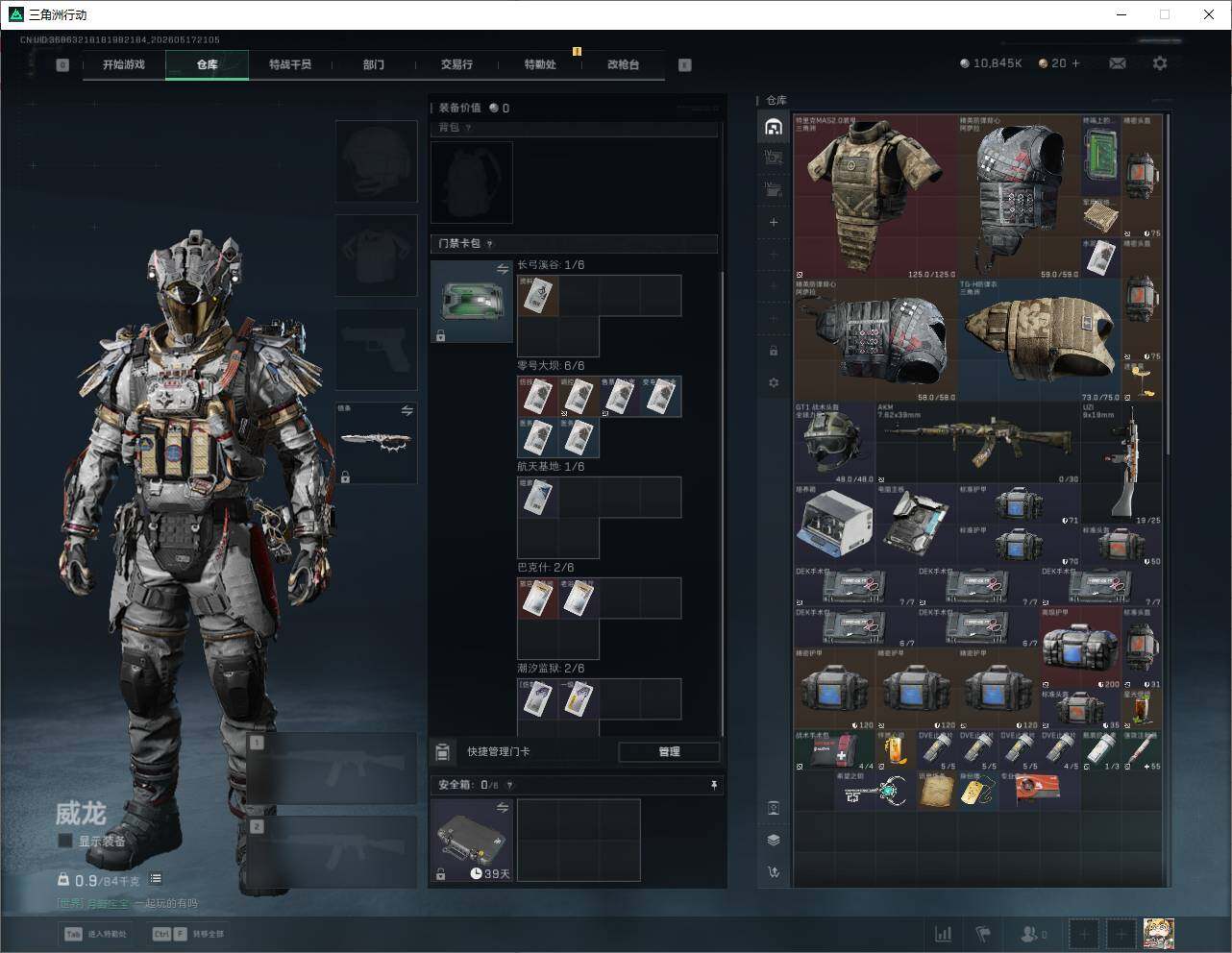Click the flag icon in bottom bar
This screenshot has height=953, width=1232.
(983, 934)
